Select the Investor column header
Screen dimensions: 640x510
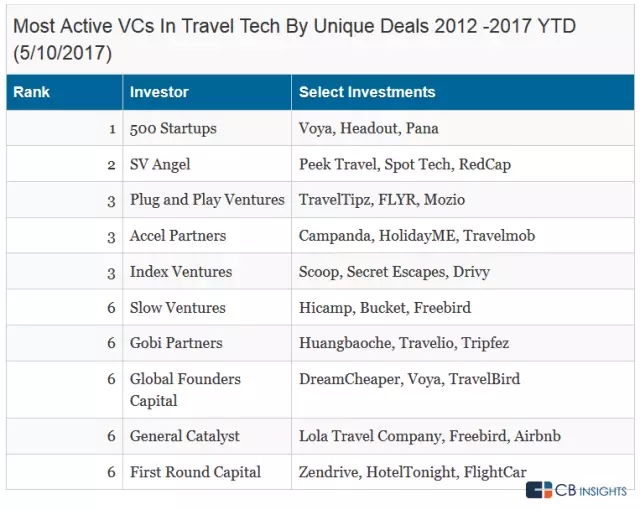click(207, 92)
